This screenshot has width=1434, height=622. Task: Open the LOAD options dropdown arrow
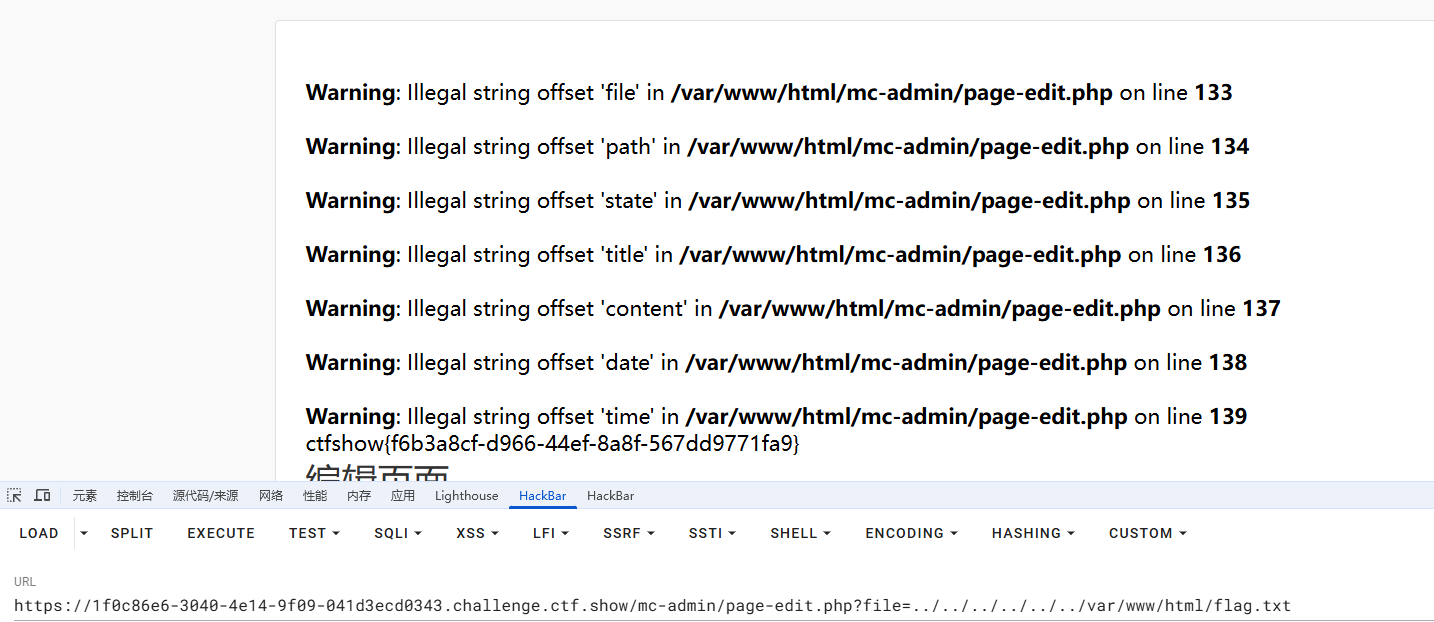(84, 534)
